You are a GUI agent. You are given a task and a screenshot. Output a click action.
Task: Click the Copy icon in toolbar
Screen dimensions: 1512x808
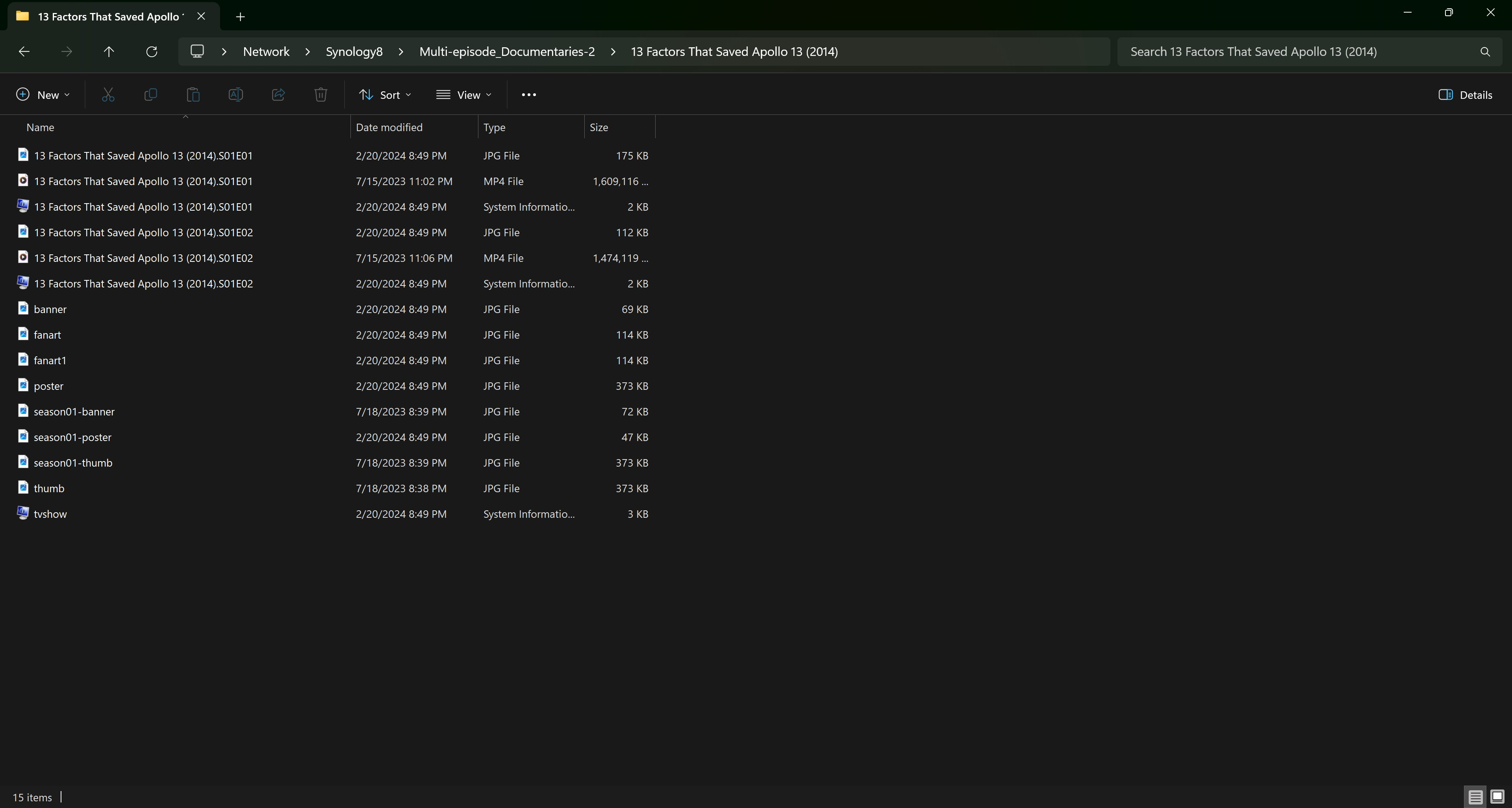150,95
